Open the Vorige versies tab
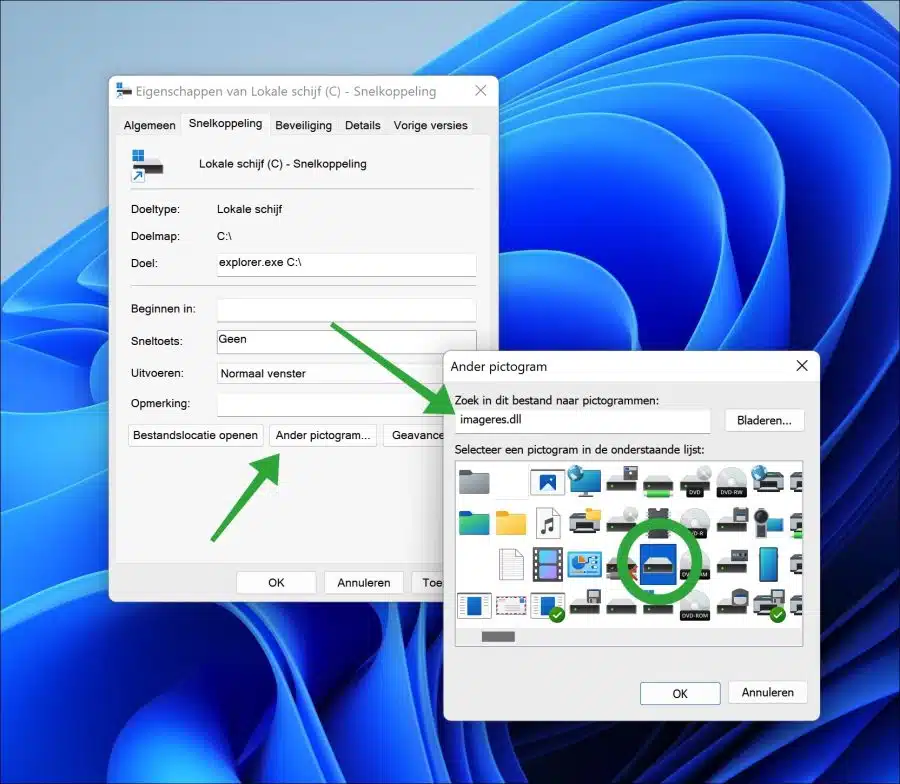The width and height of the screenshot is (900, 784). [x=430, y=125]
